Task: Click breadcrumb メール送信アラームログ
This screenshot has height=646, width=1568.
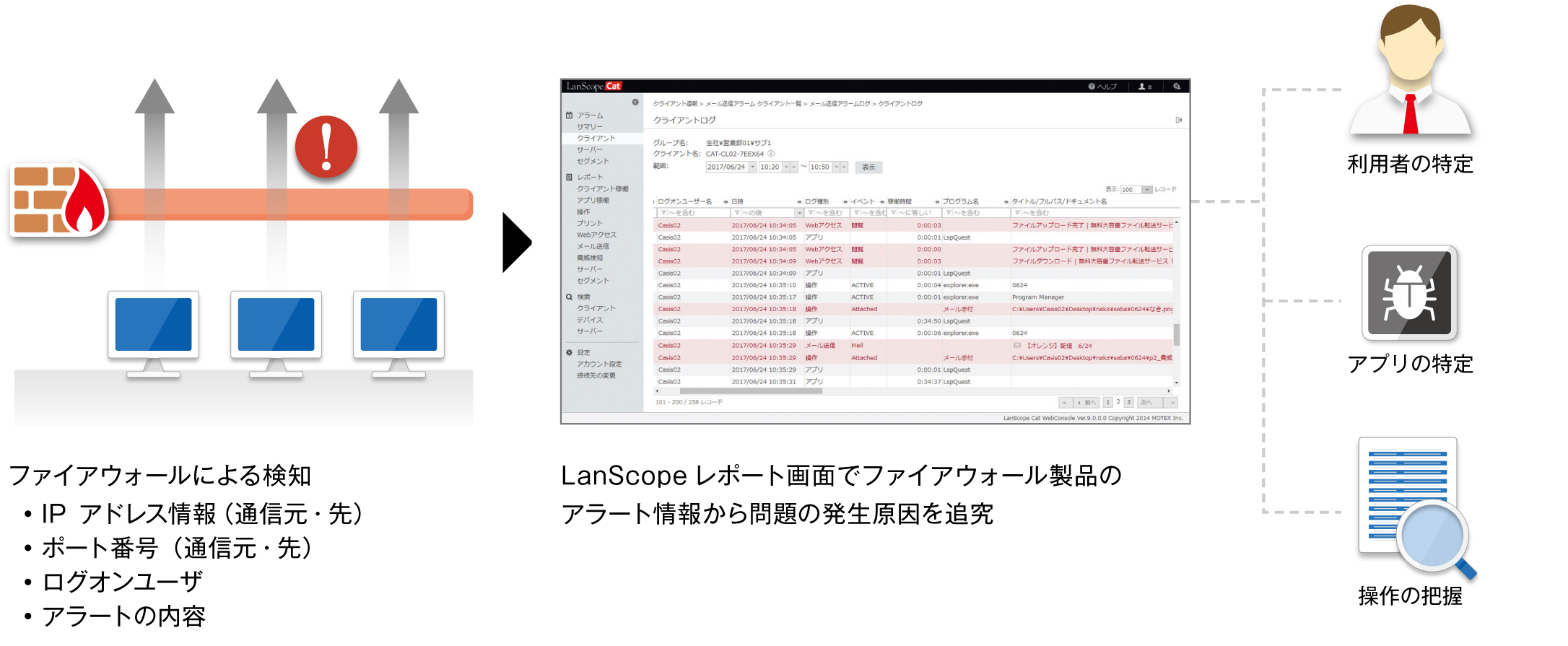Action: coord(840,104)
